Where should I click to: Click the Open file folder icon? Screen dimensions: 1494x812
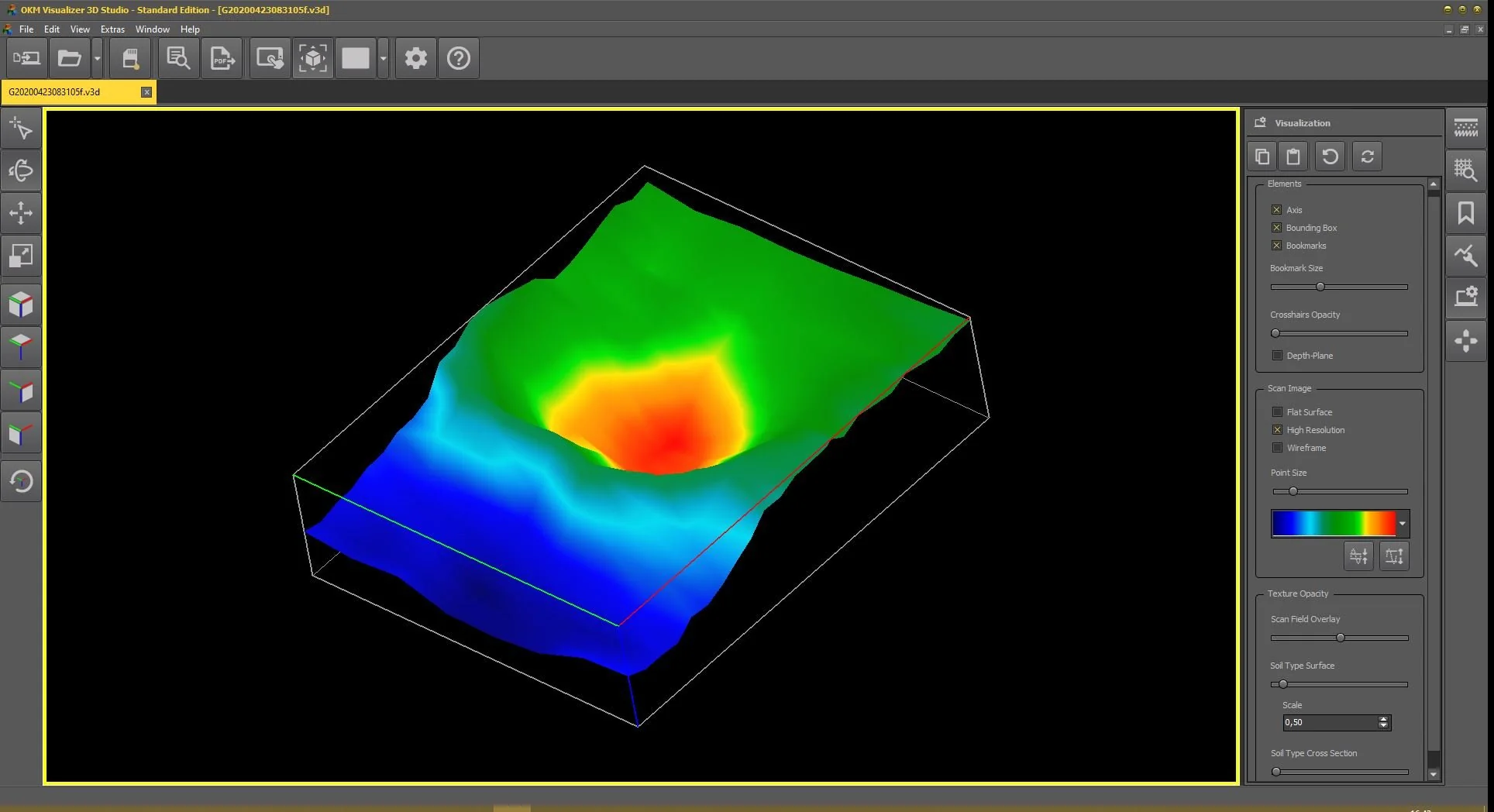click(x=70, y=58)
